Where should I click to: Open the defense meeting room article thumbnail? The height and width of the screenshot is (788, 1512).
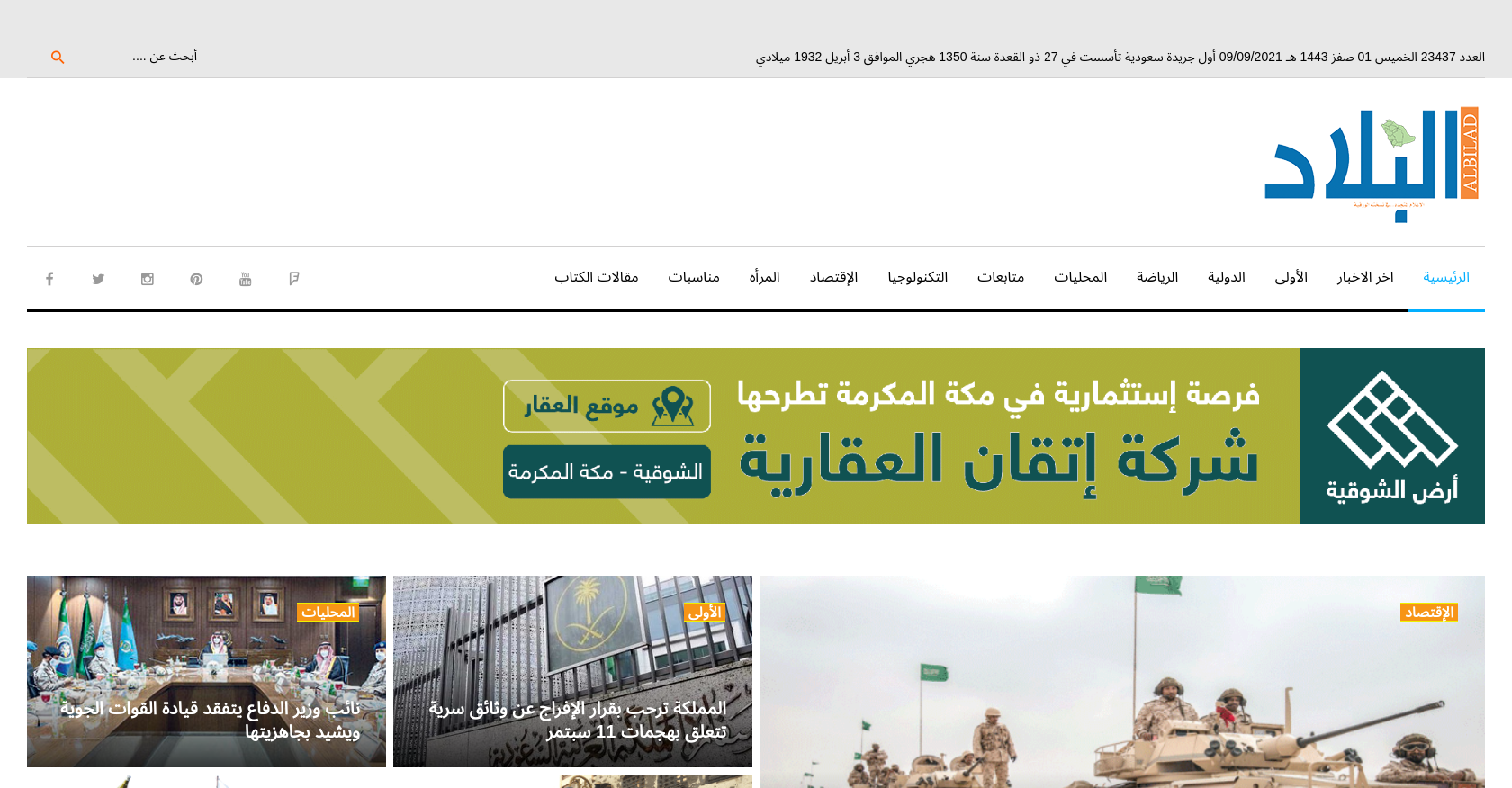[x=206, y=671]
